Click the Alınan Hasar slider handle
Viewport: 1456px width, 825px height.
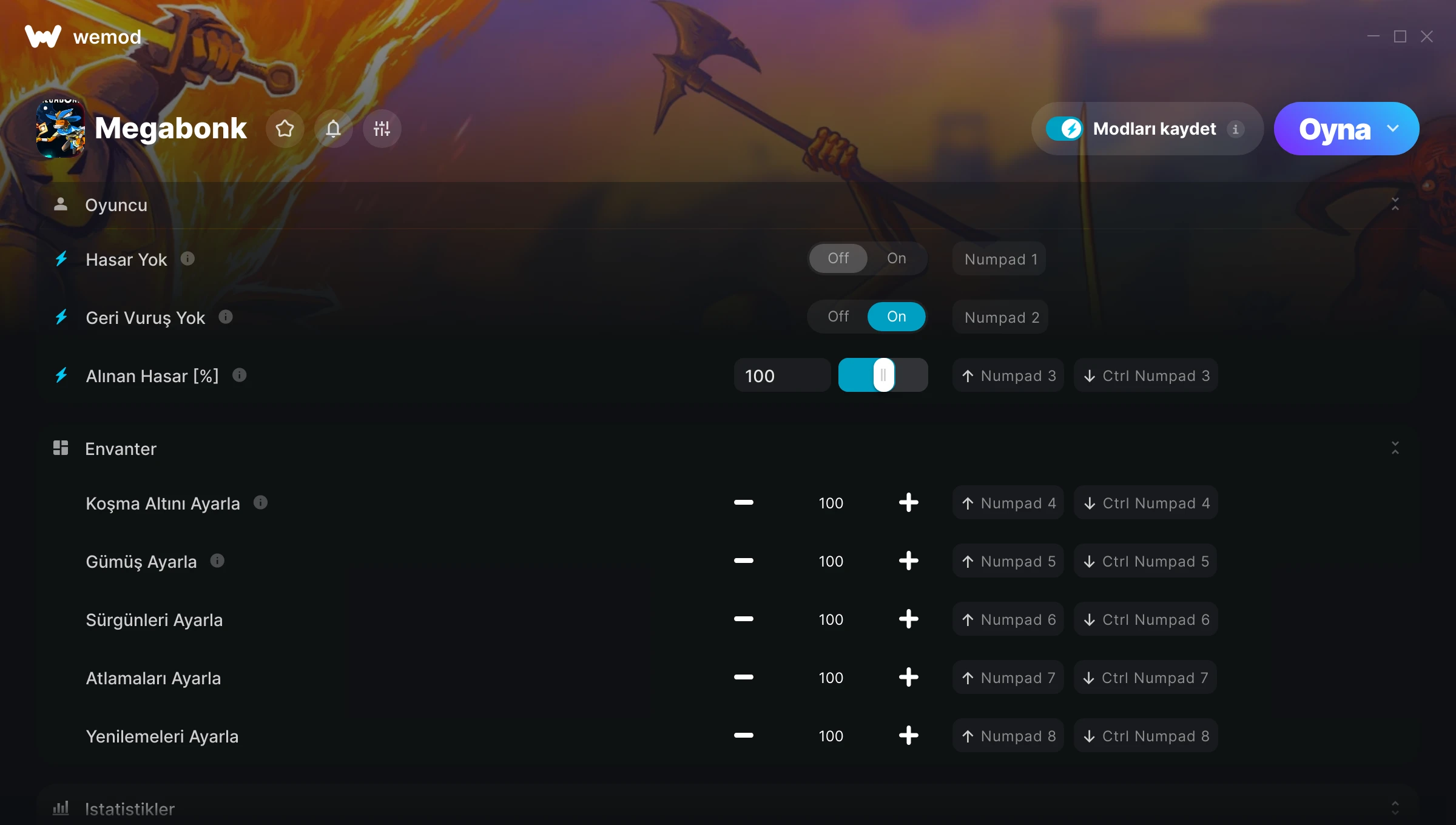[883, 375]
